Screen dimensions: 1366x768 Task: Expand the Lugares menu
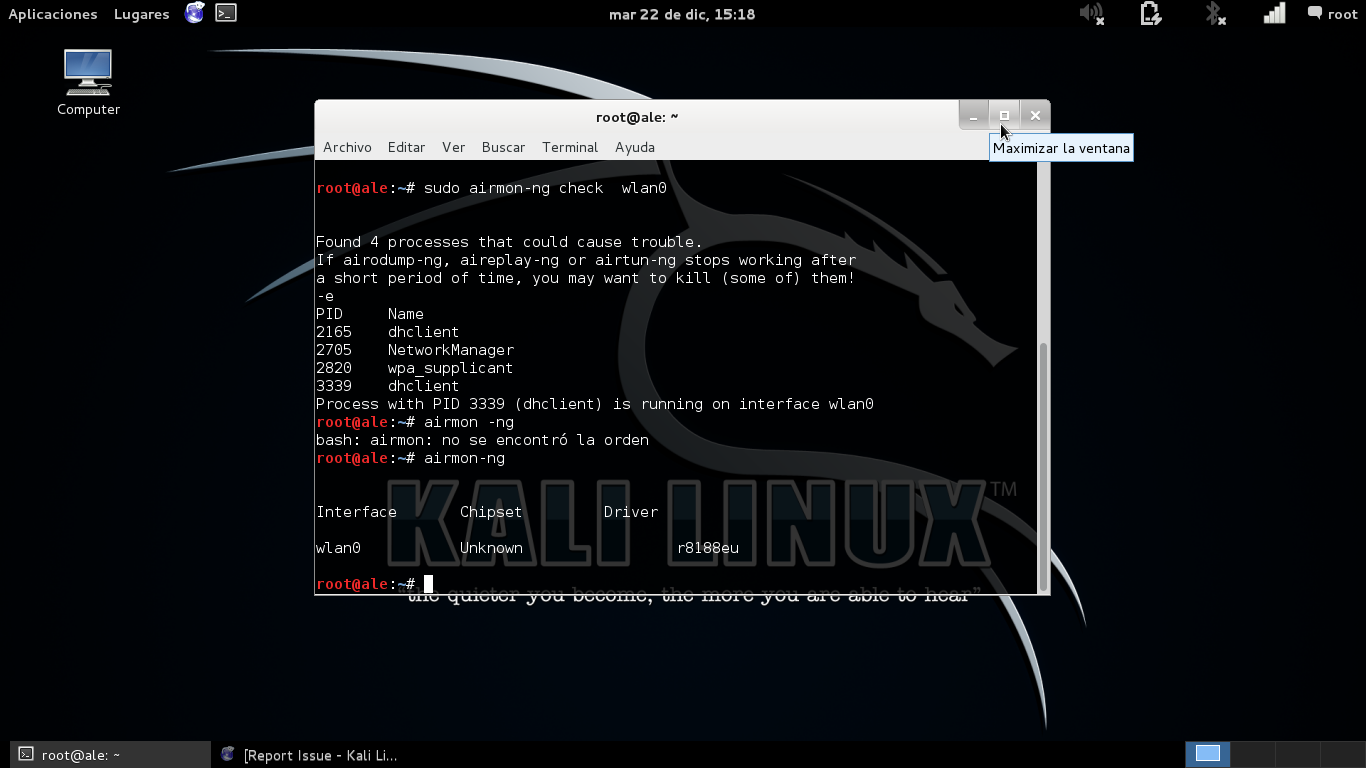[141, 14]
